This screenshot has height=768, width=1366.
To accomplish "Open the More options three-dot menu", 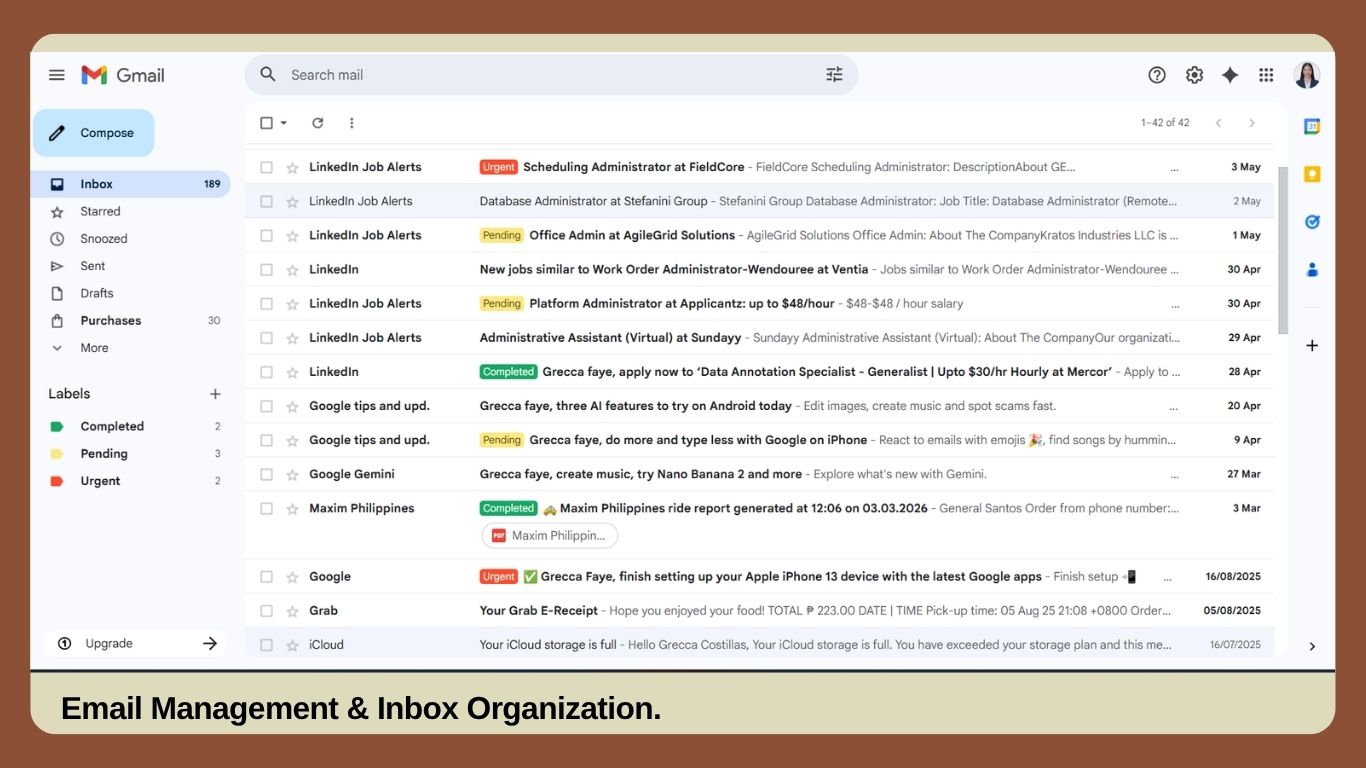I will pyautogui.click(x=351, y=123).
